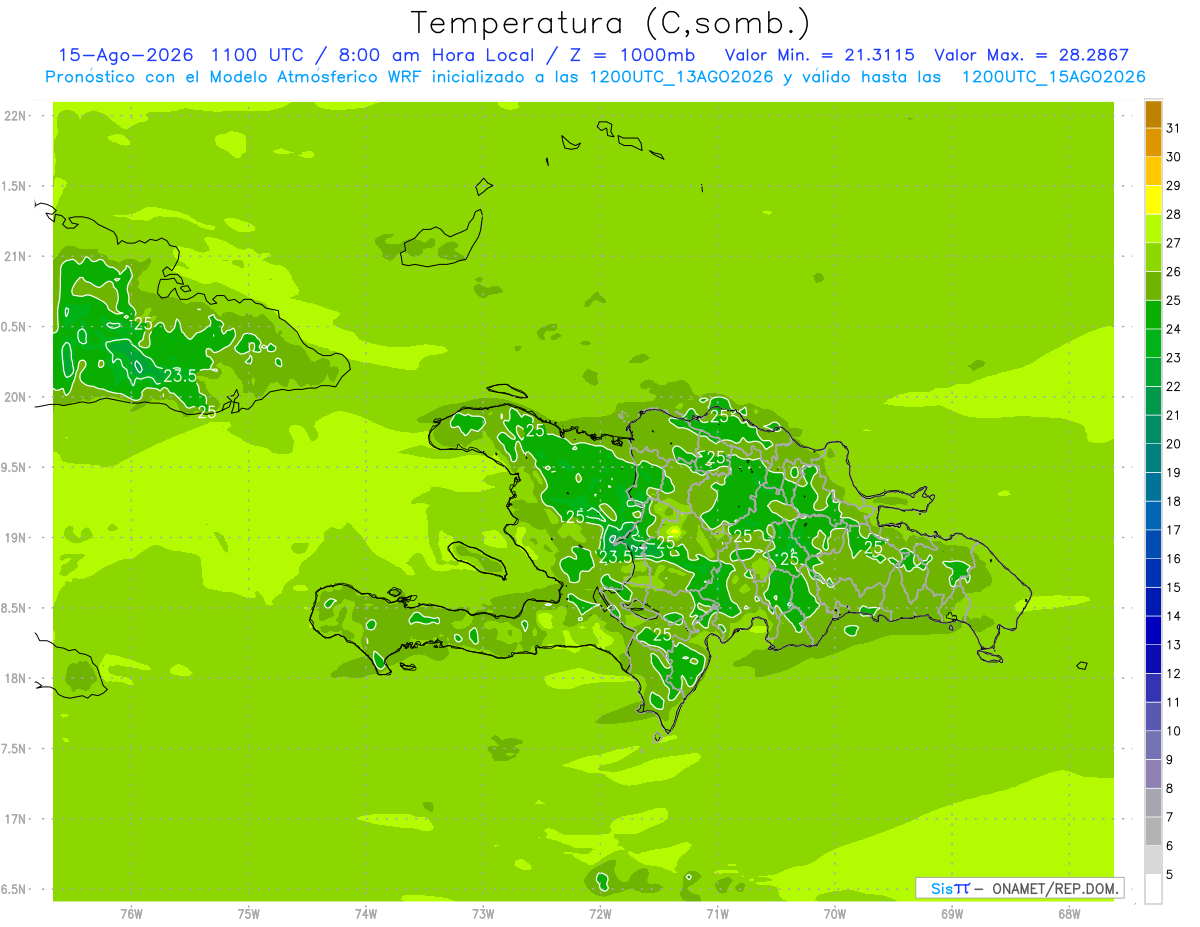Viewport: 1200px width, 927px height.
Task: Click the lime legend swatch between 27 and 28
Action: pyautogui.click(x=1153, y=229)
